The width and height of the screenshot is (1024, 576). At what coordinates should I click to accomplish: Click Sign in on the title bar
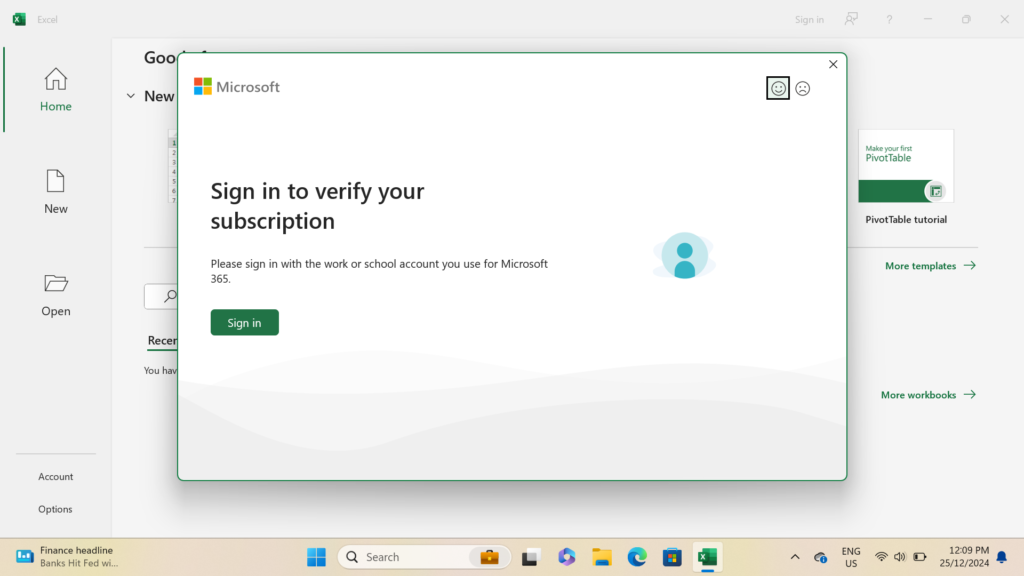(809, 19)
